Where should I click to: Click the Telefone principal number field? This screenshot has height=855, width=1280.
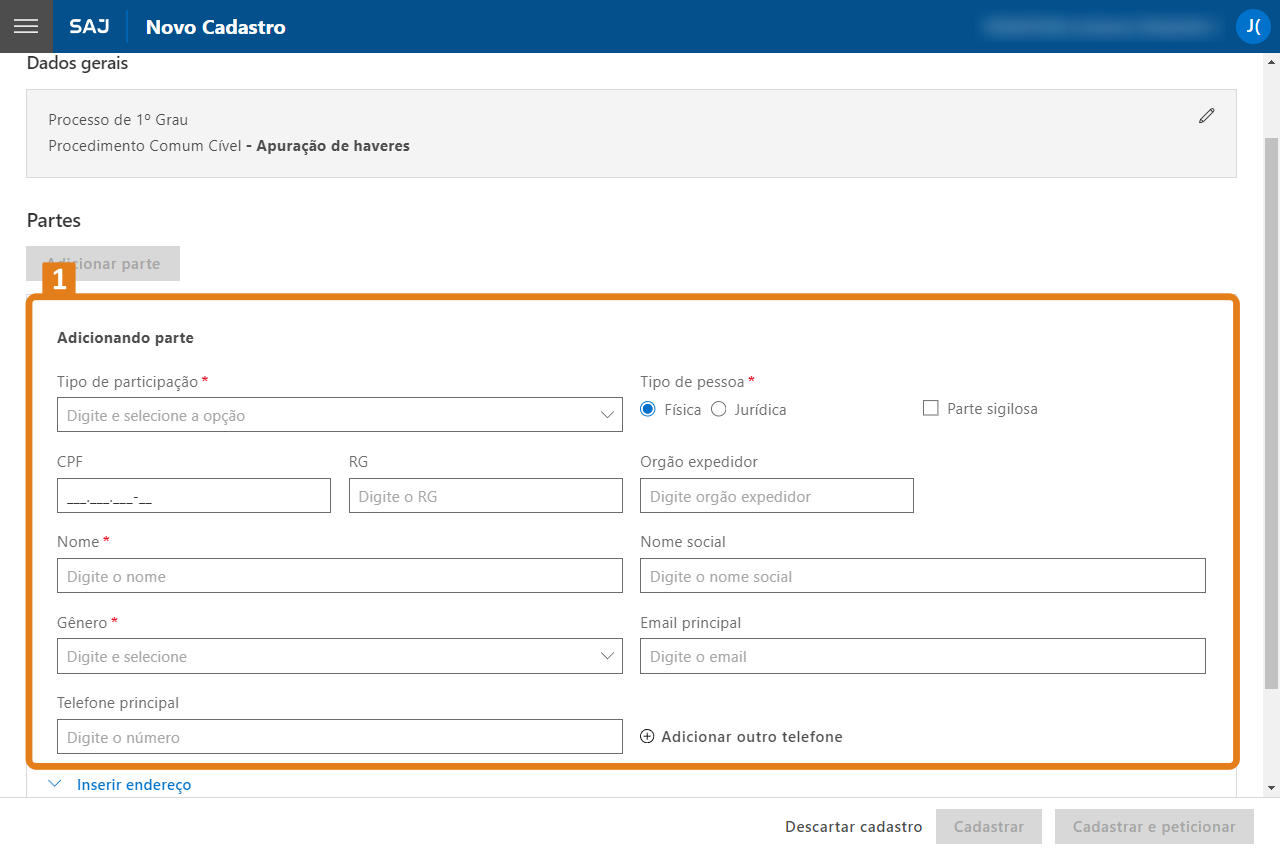click(x=340, y=737)
